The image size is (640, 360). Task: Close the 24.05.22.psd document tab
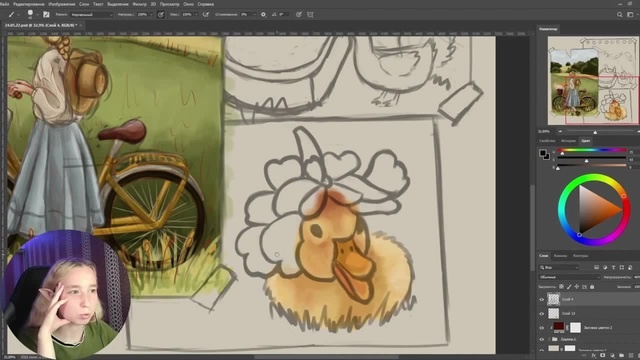[81, 25]
